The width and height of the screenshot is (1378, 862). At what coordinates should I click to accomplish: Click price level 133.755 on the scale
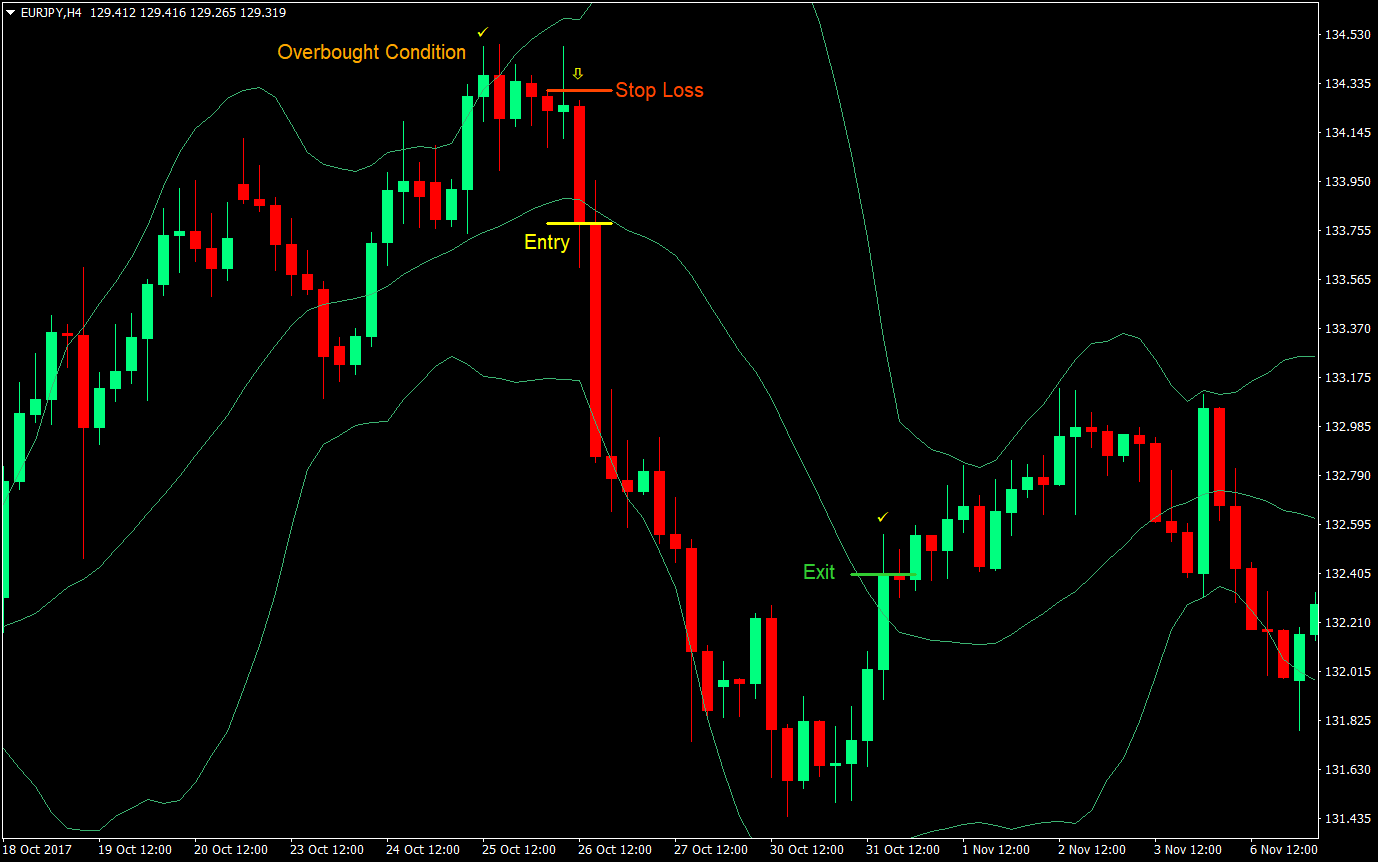pos(1347,231)
